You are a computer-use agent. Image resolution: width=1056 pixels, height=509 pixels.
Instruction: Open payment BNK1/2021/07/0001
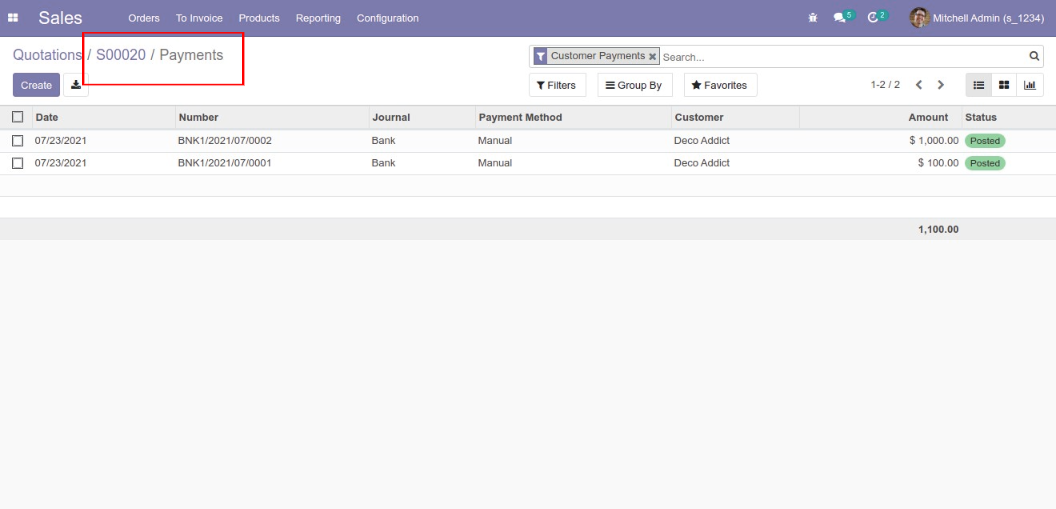[x=225, y=163]
